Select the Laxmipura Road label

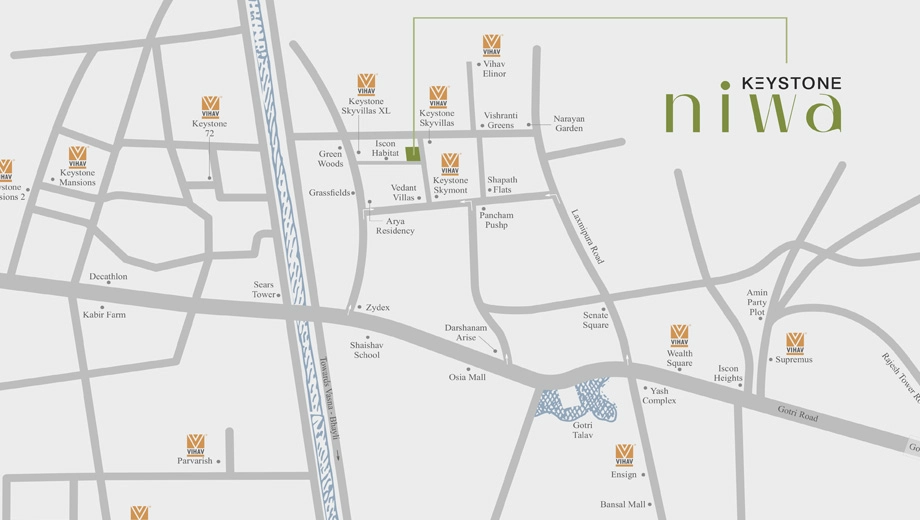(587, 237)
